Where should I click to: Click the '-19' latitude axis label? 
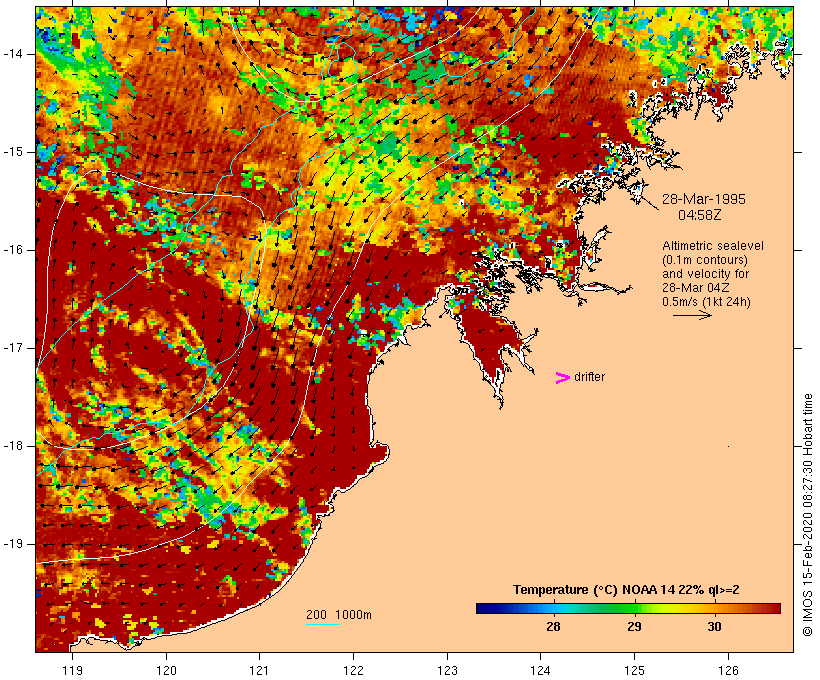point(13,544)
